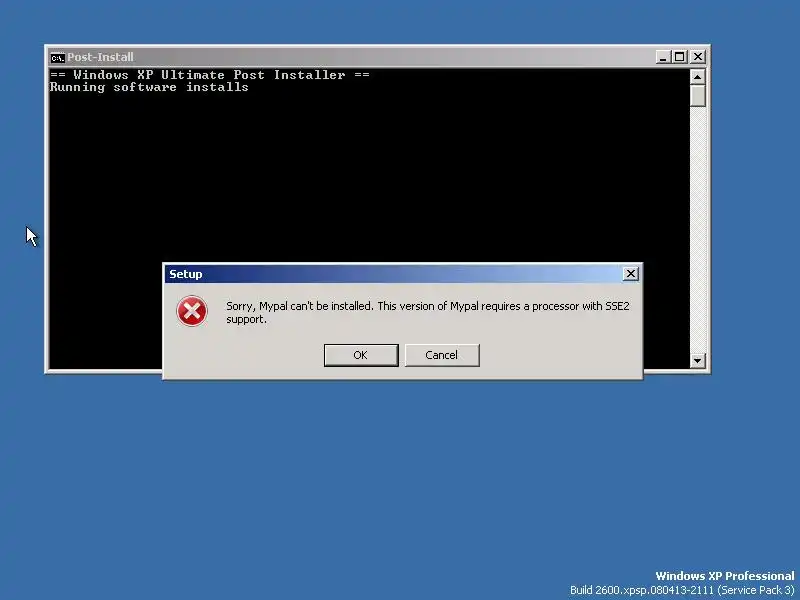Close the Post-Install console window
The image size is (800, 600).
[697, 57]
